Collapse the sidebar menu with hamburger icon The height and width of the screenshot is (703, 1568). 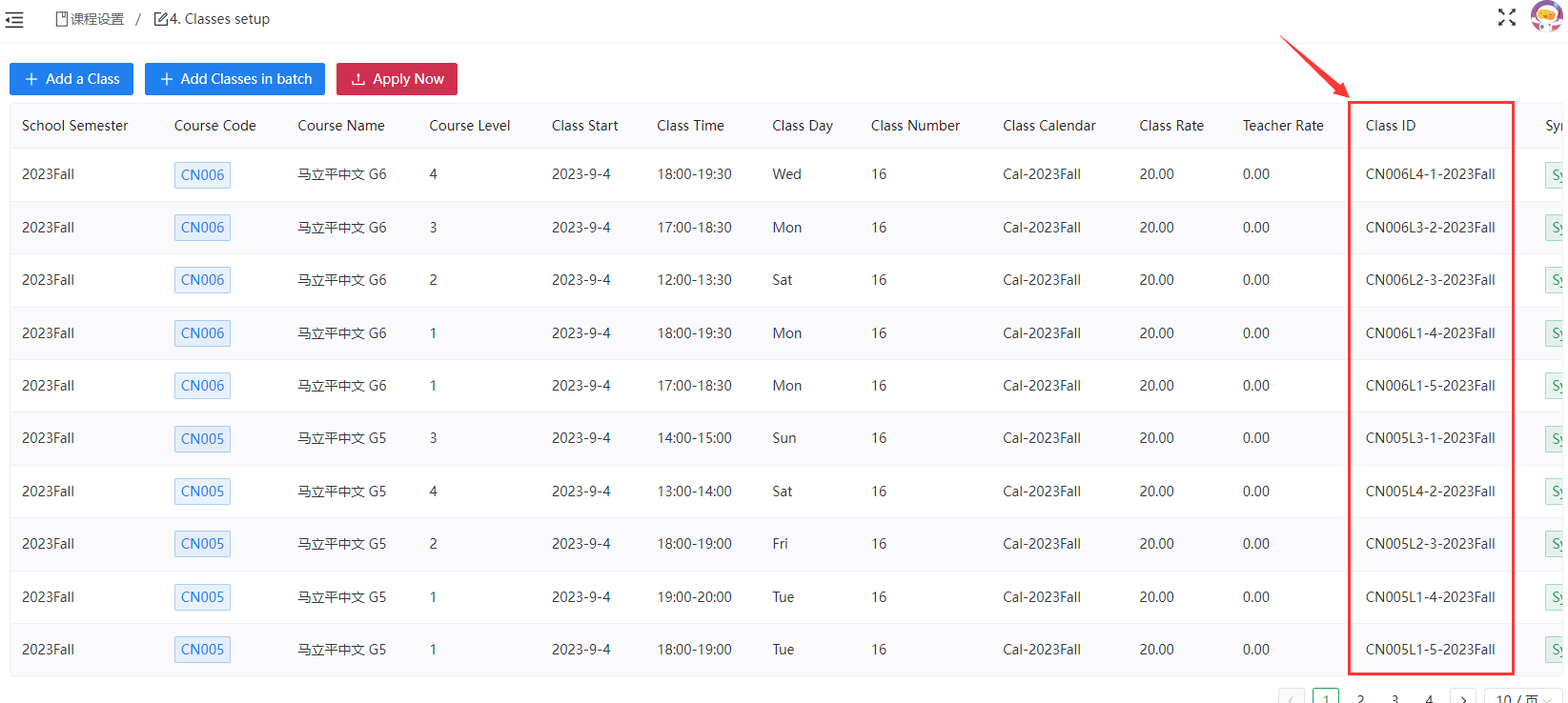[14, 19]
